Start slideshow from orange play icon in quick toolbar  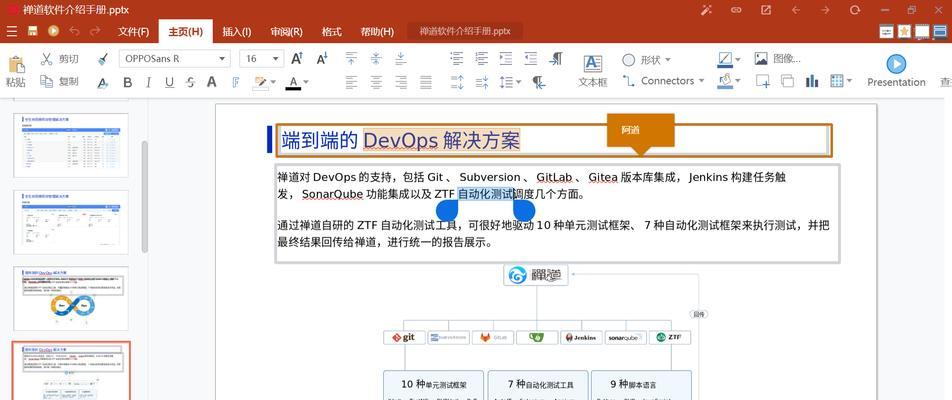coord(53,31)
